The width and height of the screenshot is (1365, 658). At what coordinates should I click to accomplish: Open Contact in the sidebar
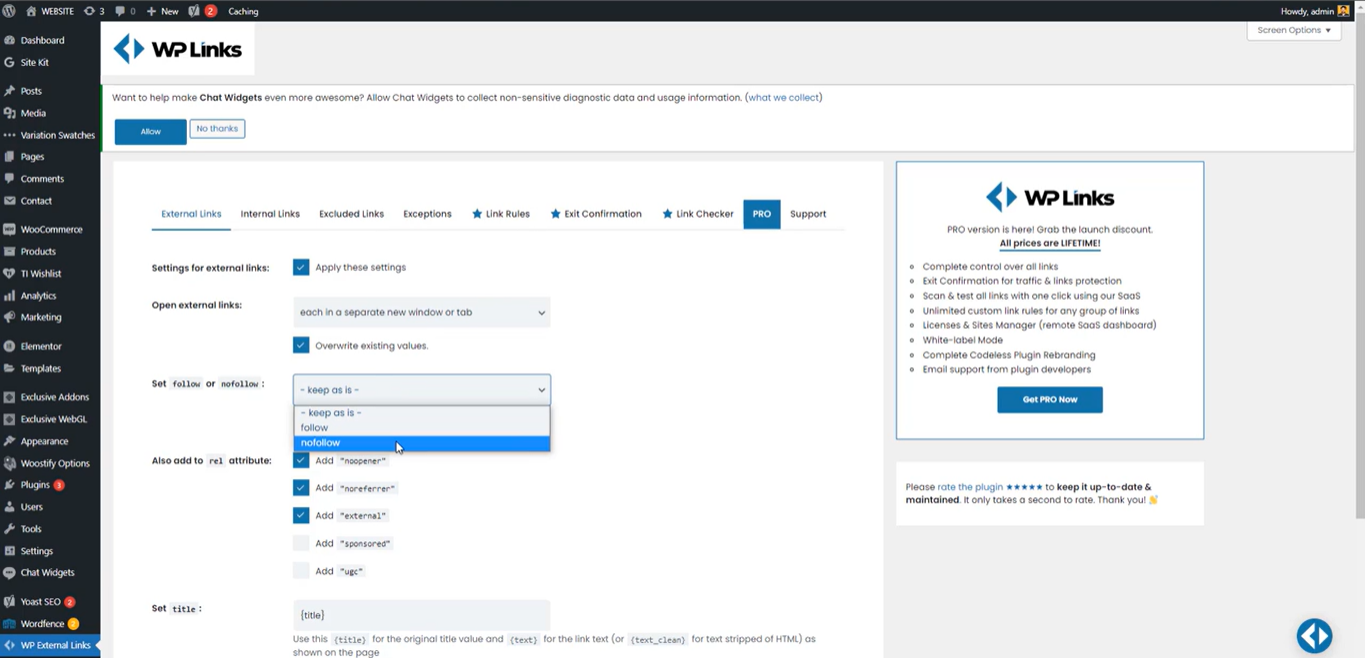pos(36,201)
